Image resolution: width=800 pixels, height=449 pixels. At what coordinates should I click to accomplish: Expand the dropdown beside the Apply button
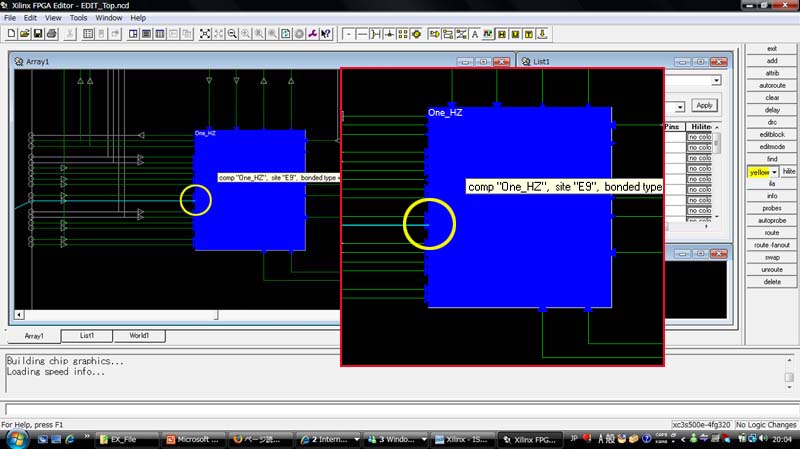click(x=680, y=107)
